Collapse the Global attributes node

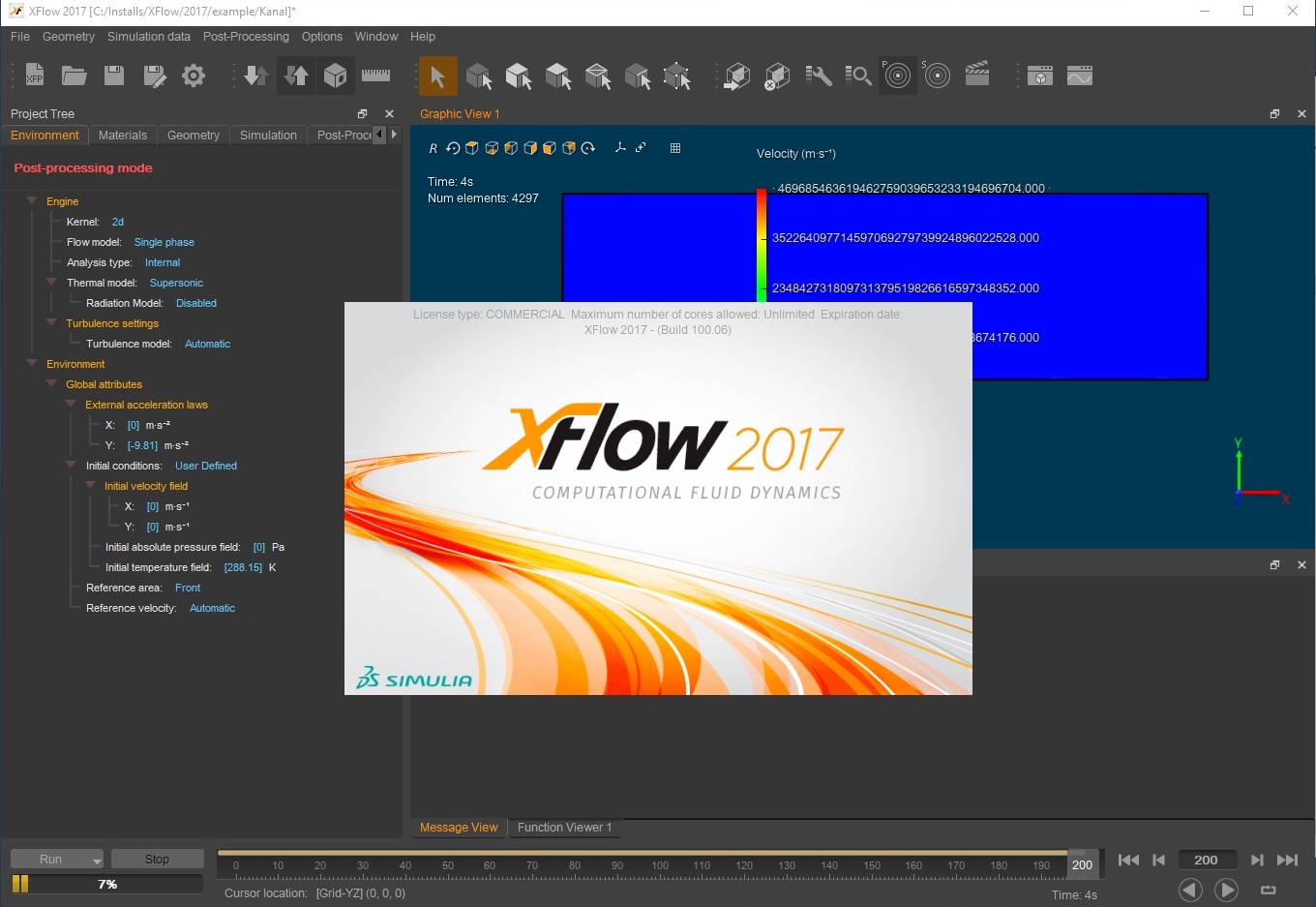point(51,383)
